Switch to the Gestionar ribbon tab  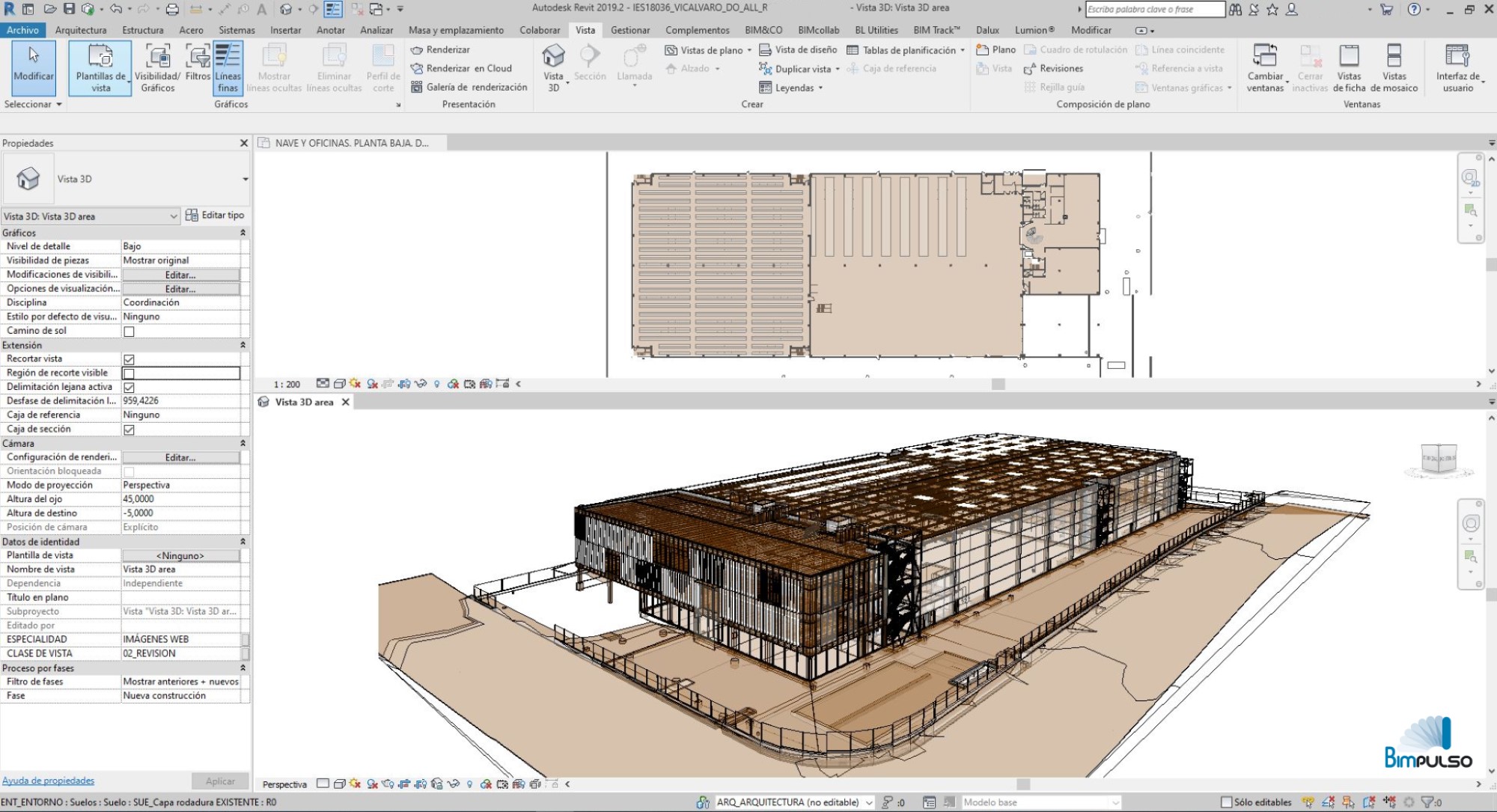pos(629,30)
